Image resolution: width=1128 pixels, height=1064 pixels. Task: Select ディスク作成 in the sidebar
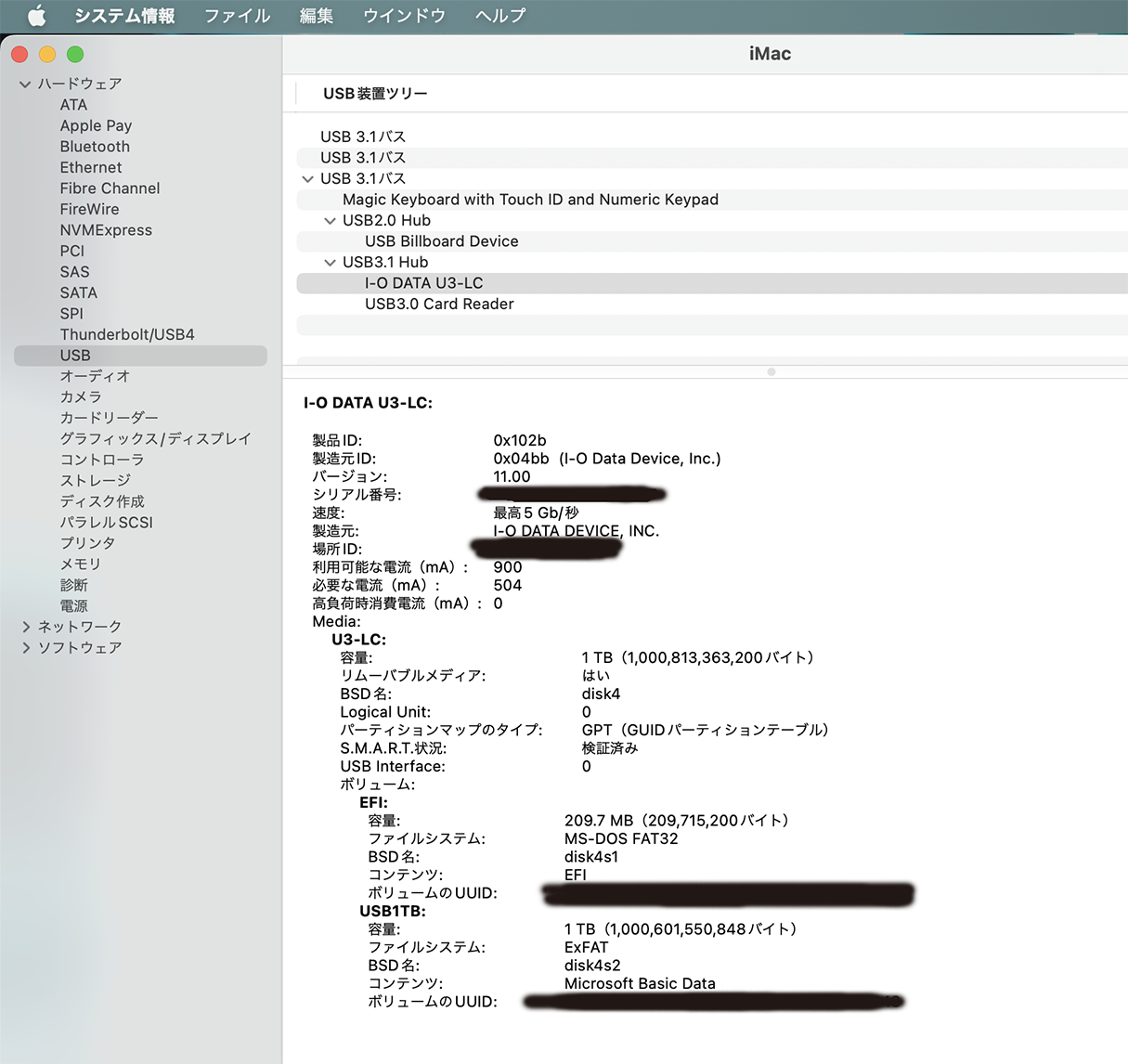pyautogui.click(x=102, y=501)
